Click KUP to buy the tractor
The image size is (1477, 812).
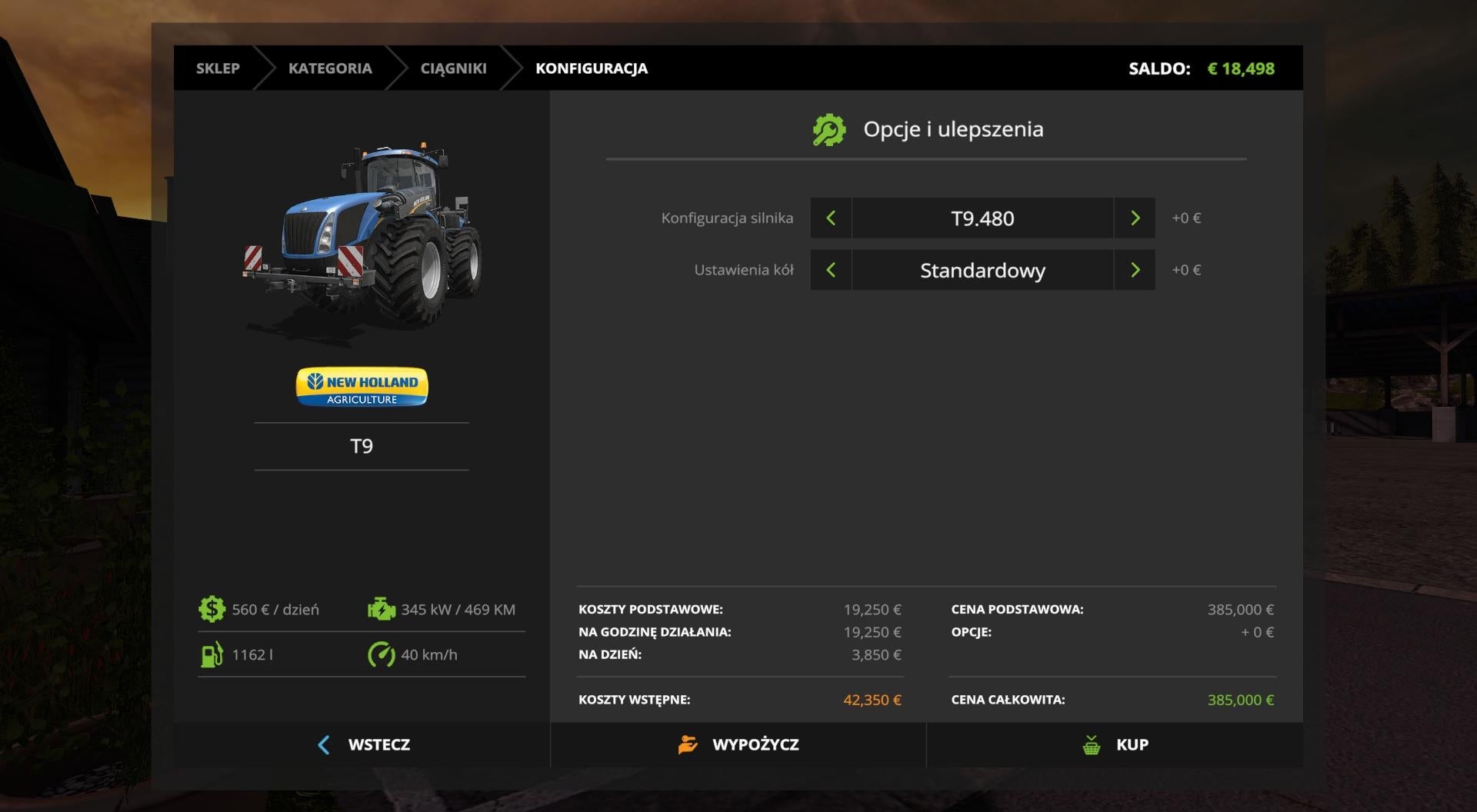1115,744
